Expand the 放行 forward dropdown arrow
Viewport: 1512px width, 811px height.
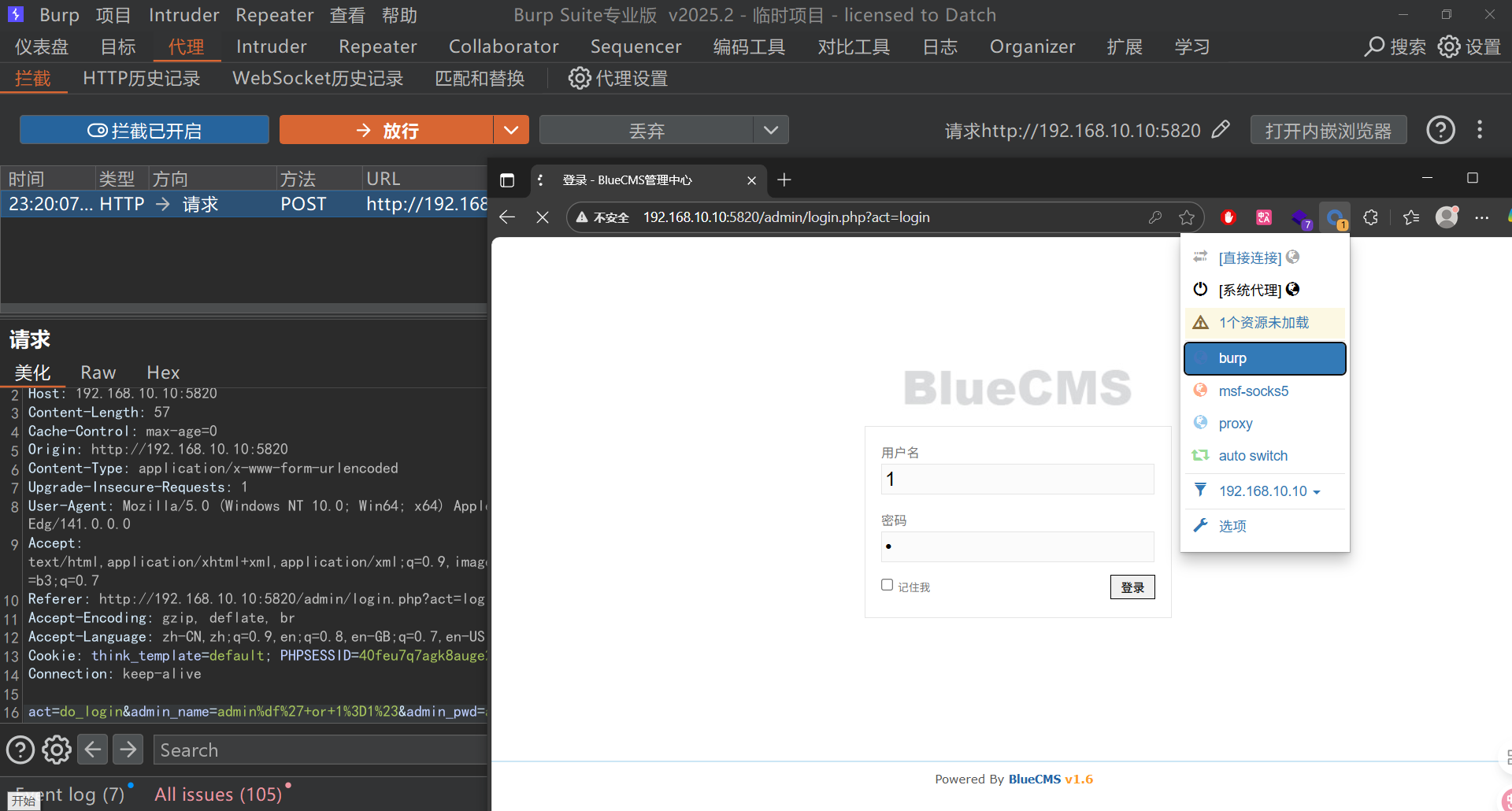pyautogui.click(x=511, y=130)
